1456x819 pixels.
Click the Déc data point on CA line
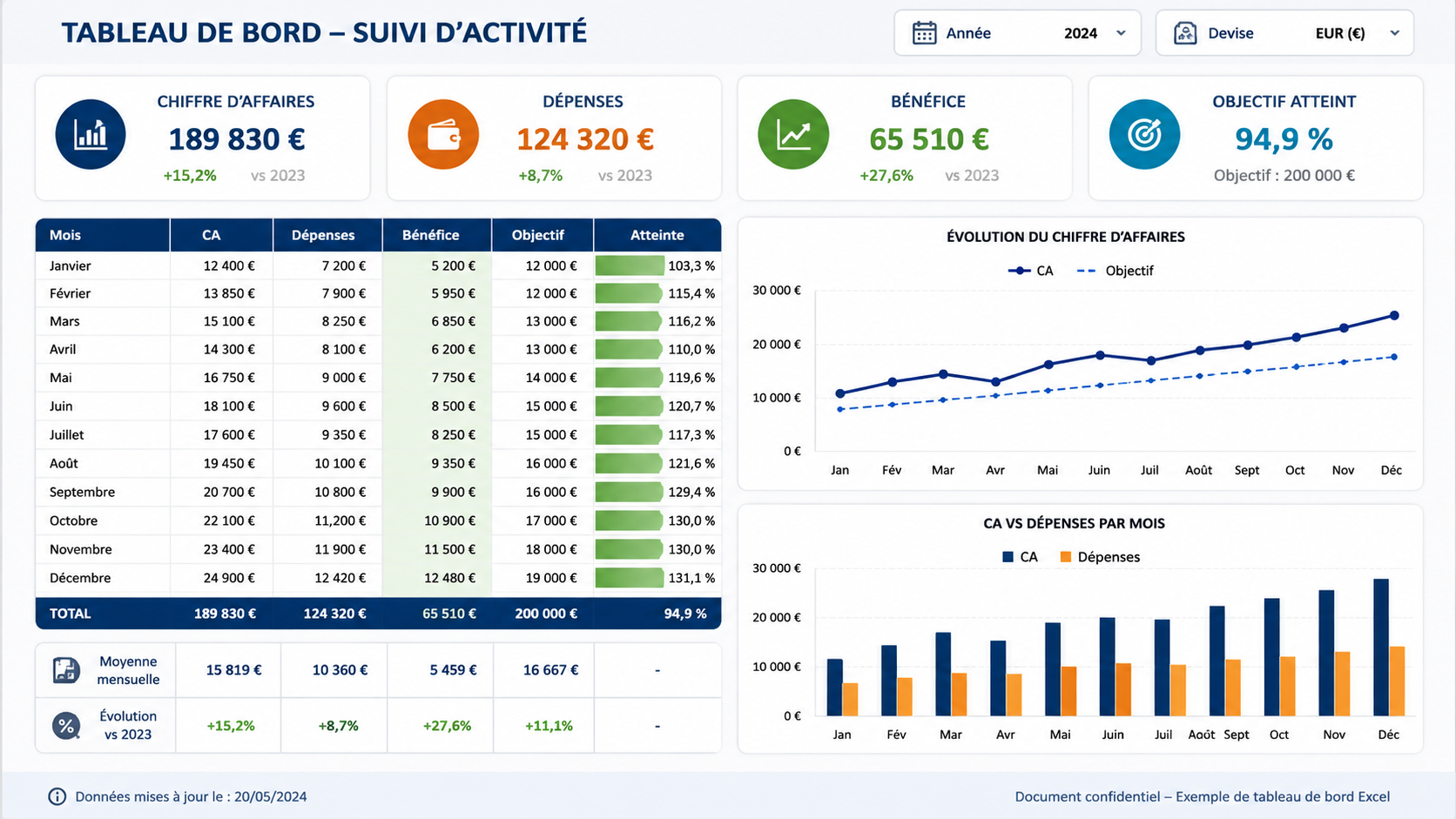tap(1394, 316)
